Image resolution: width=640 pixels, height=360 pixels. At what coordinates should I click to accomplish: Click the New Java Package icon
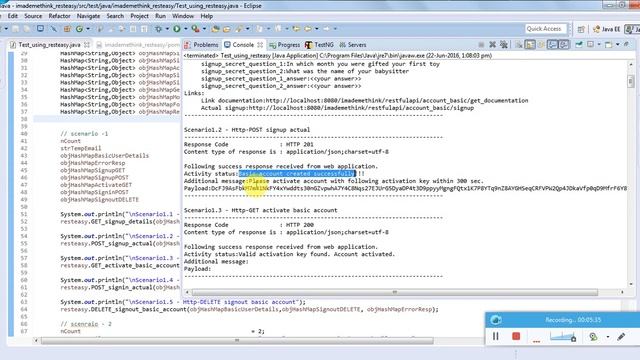pos(67,29)
